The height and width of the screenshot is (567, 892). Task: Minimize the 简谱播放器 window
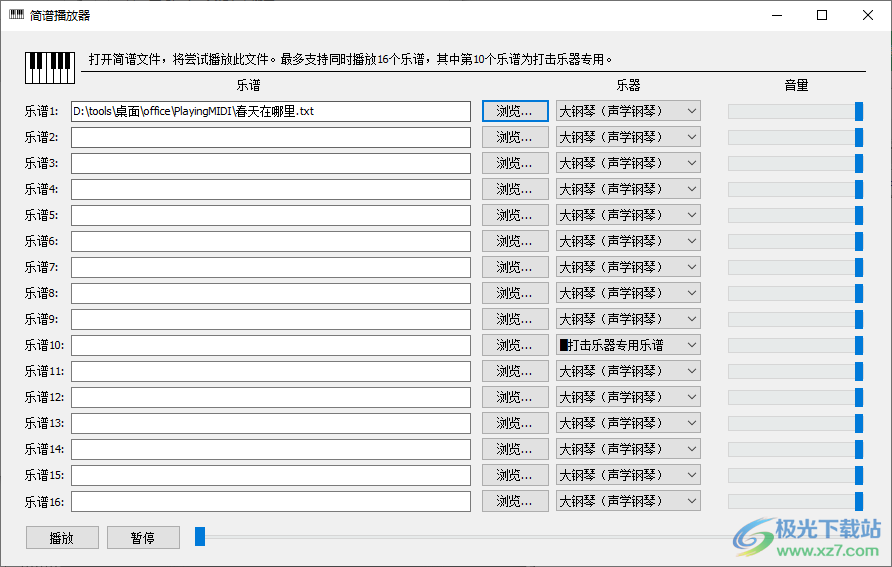[777, 15]
